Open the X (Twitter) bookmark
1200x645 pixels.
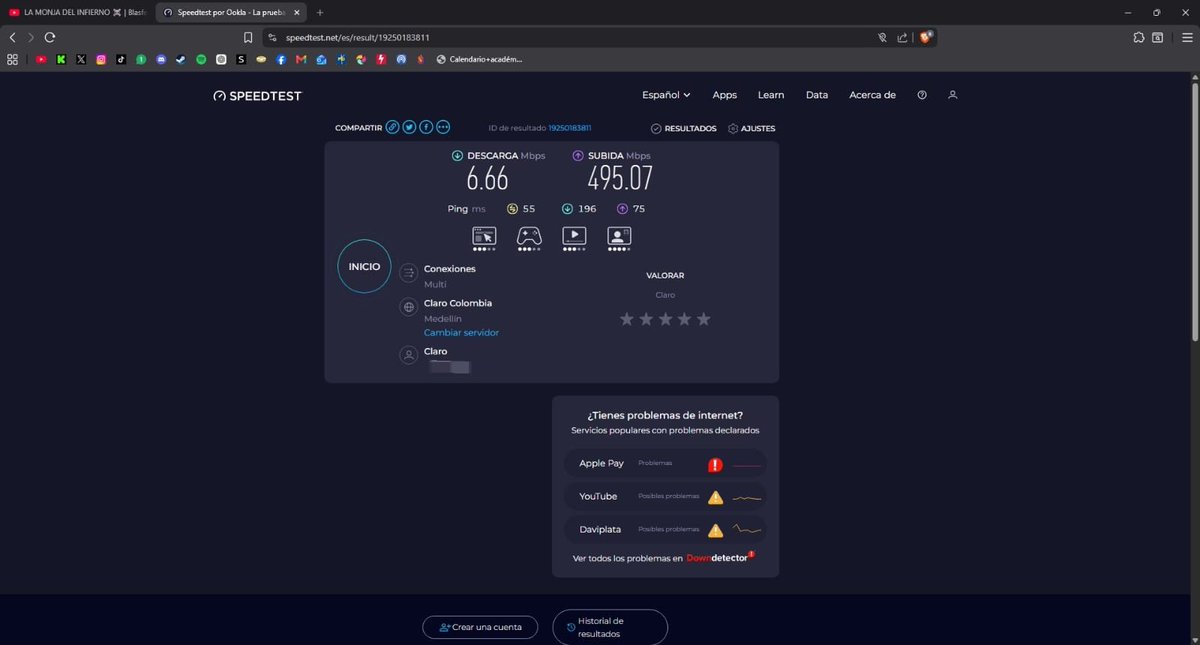pos(81,60)
